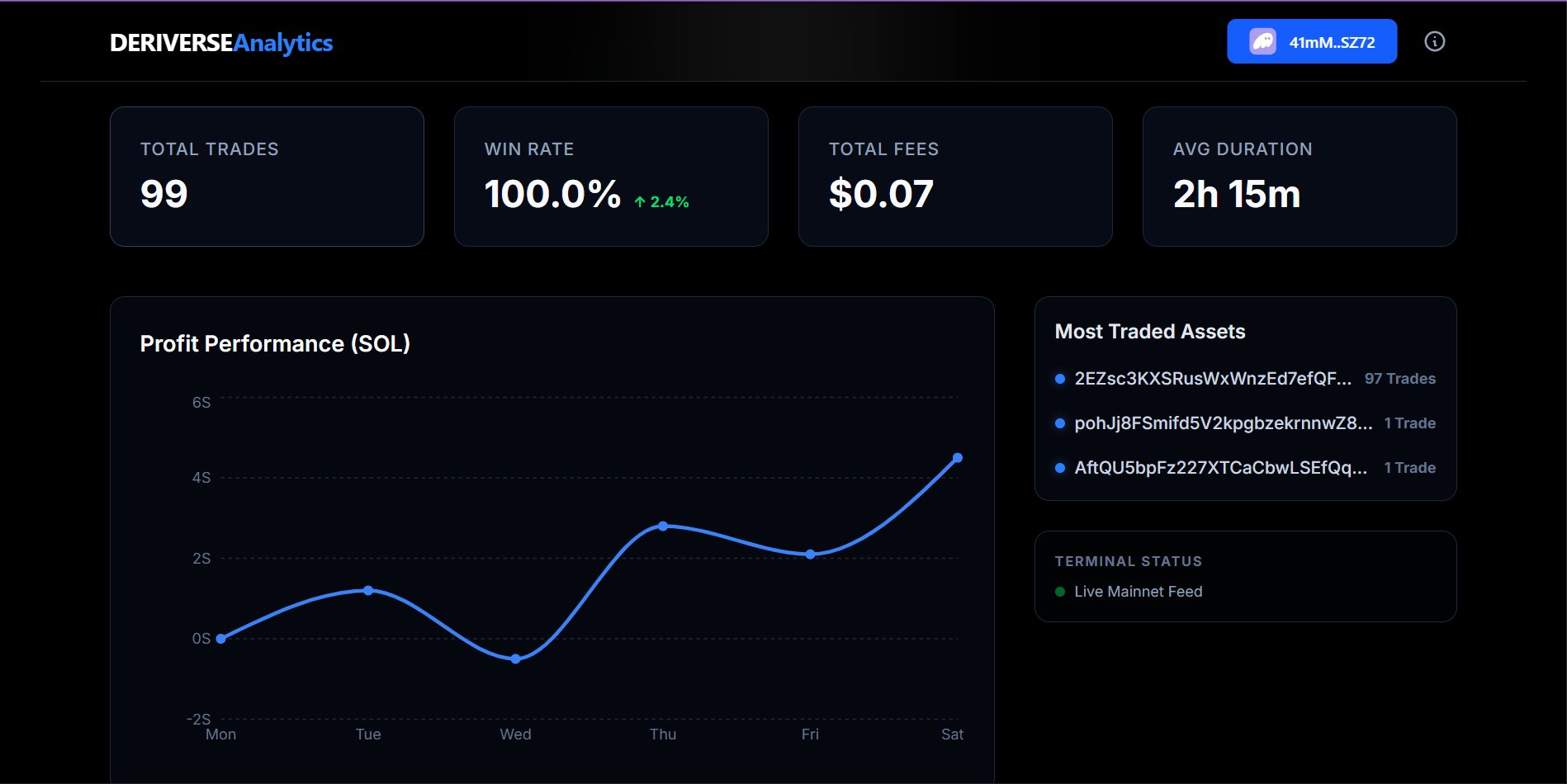Click blue bullet beside pohJj8FSmifd5V2kpgbzekrnnwZ8 asset
Screen dimensions: 1567x784
[1060, 423]
